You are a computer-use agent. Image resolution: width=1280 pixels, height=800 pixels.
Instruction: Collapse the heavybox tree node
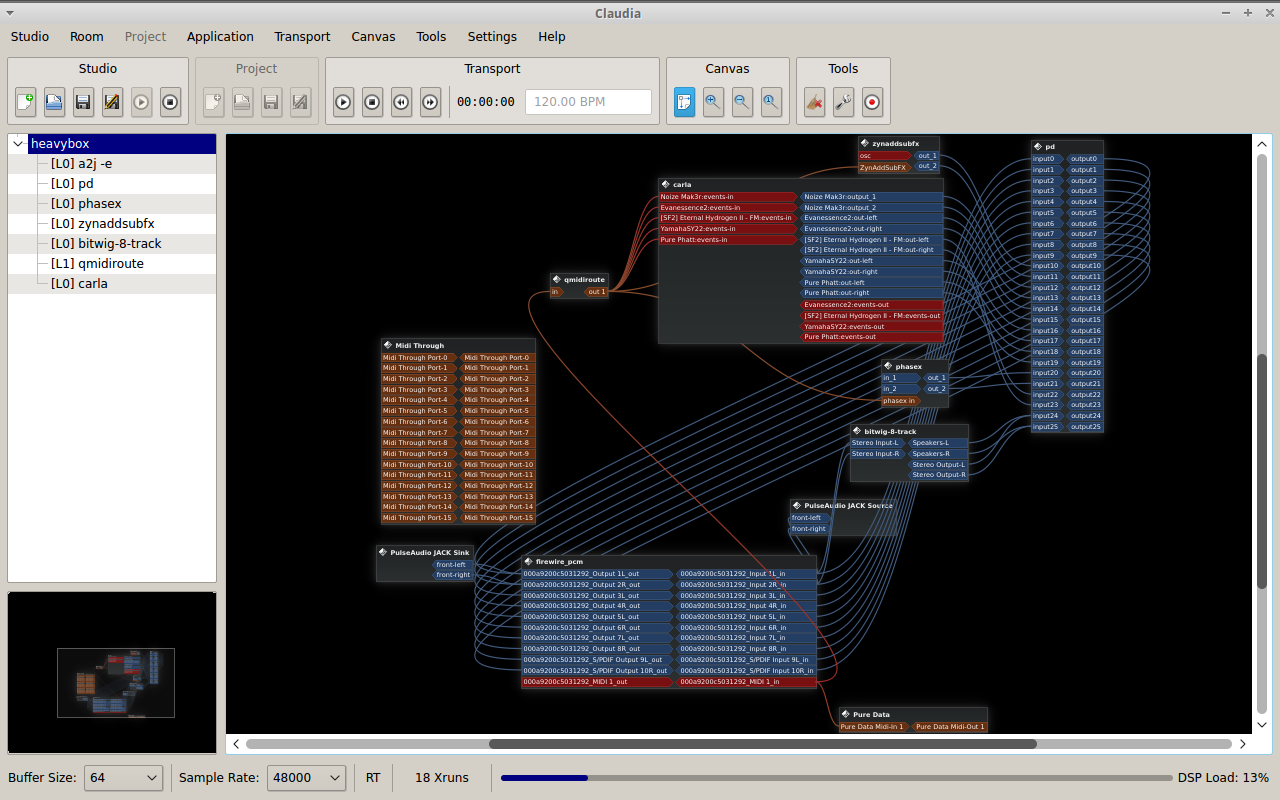pos(18,144)
